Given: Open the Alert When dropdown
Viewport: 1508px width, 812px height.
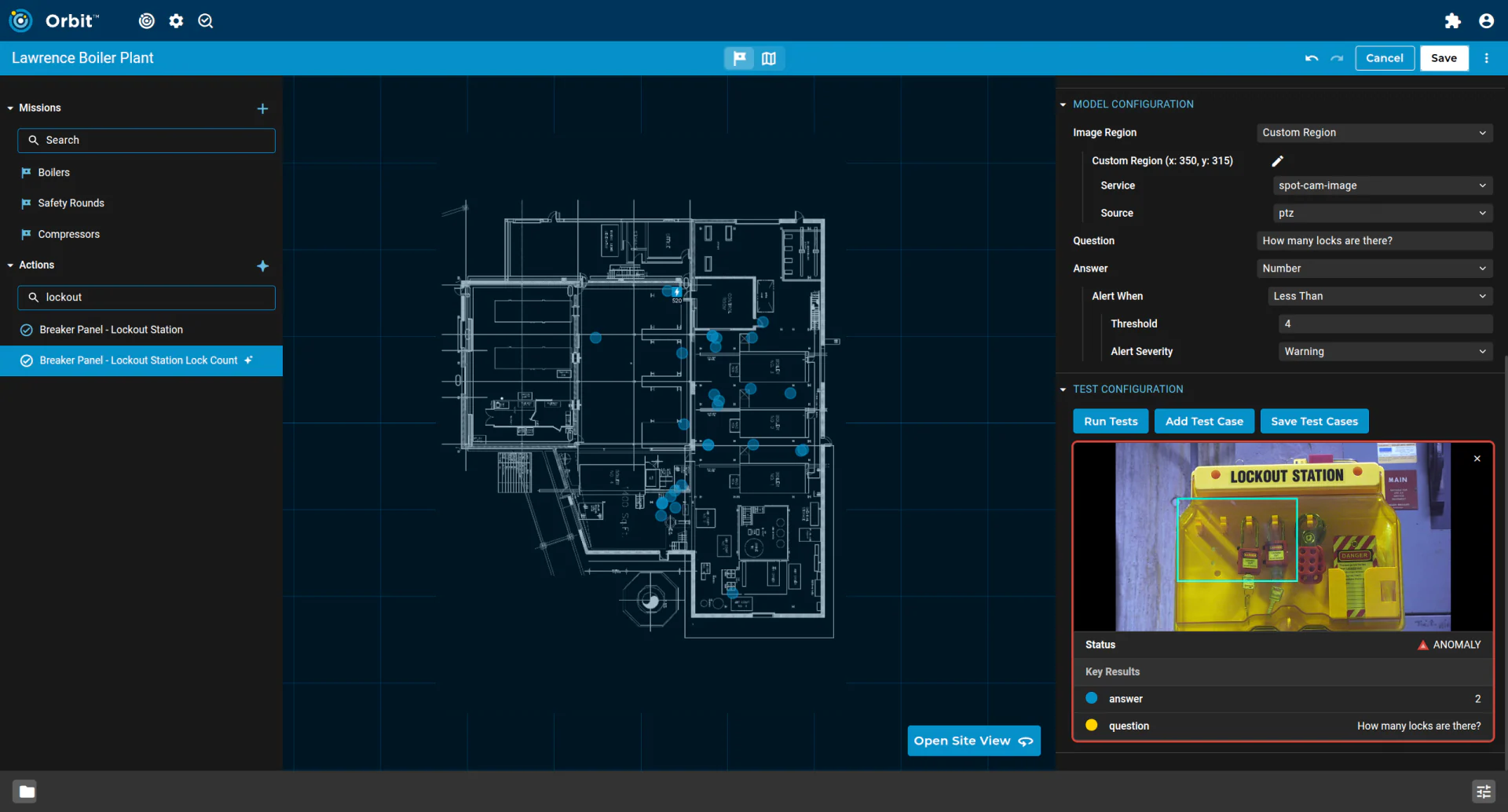Looking at the screenshot, I should (x=1380, y=296).
